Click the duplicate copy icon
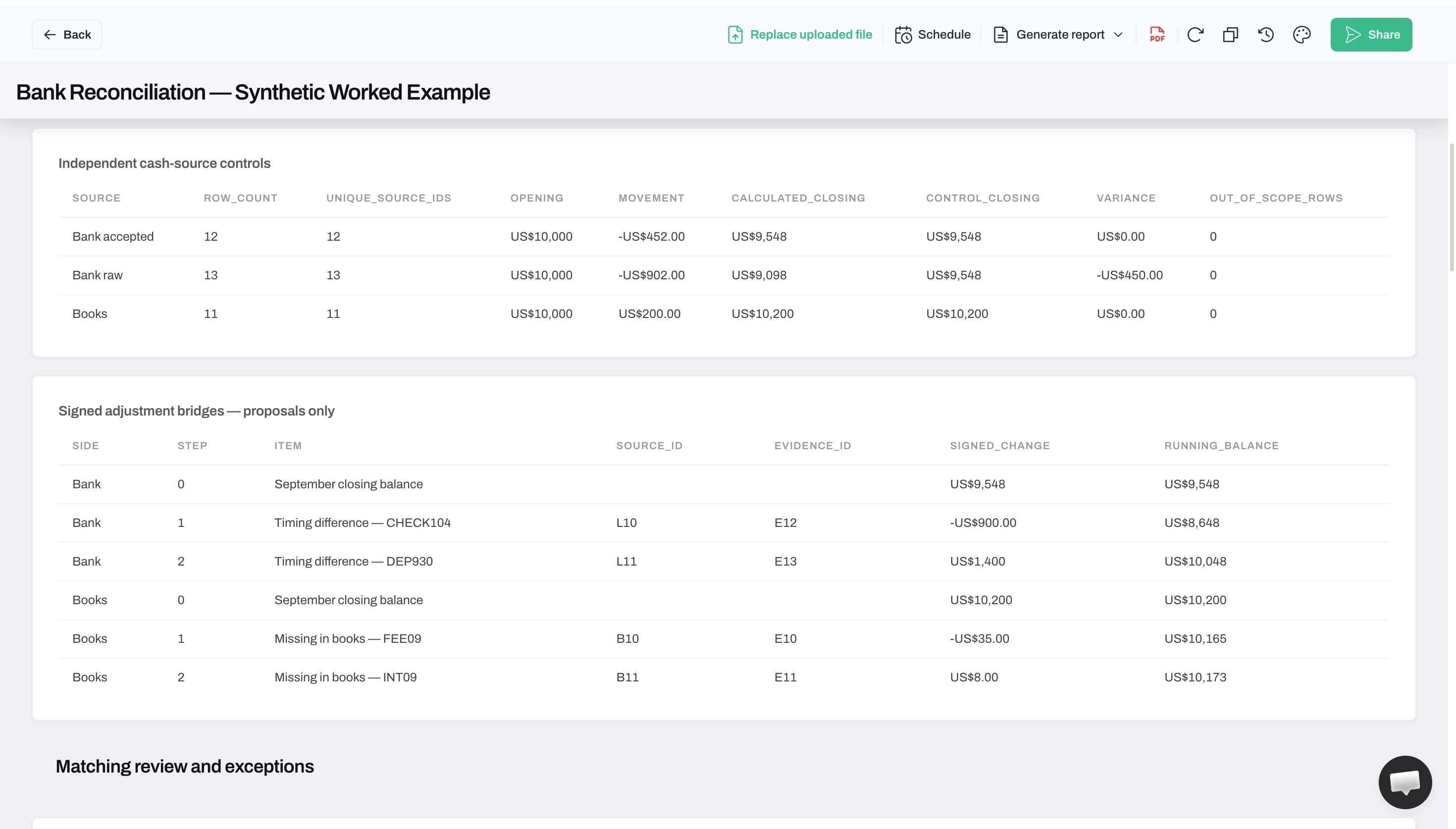The height and width of the screenshot is (829, 1456). coord(1231,35)
